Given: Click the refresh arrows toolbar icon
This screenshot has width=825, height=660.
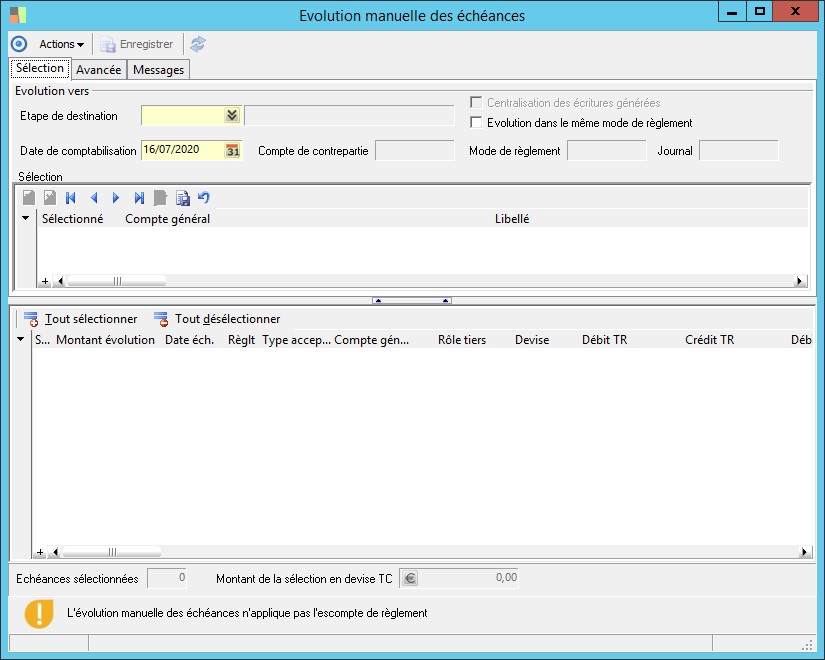Looking at the screenshot, I should point(198,44).
